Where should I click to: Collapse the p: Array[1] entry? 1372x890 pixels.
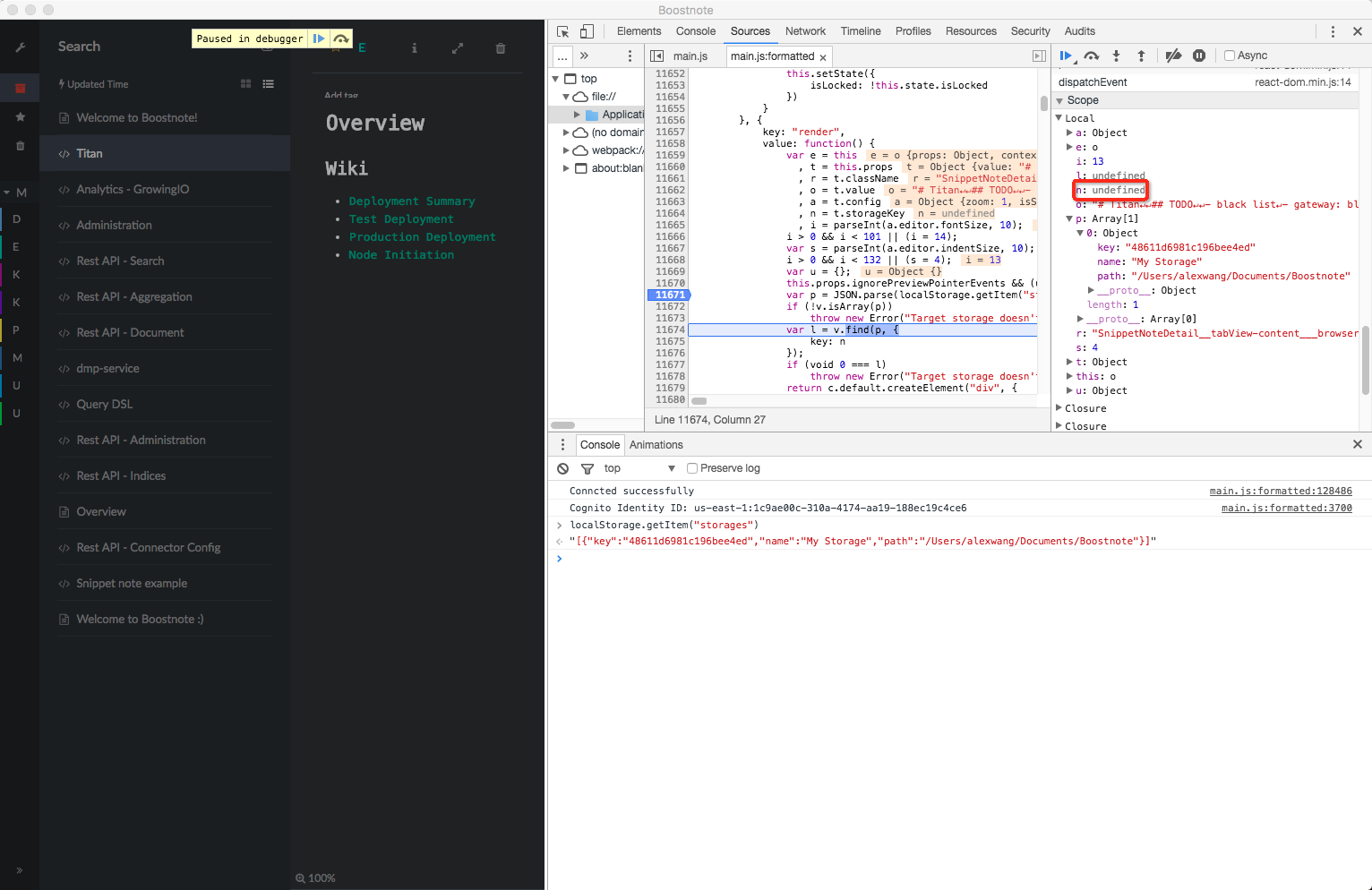[1069, 218]
